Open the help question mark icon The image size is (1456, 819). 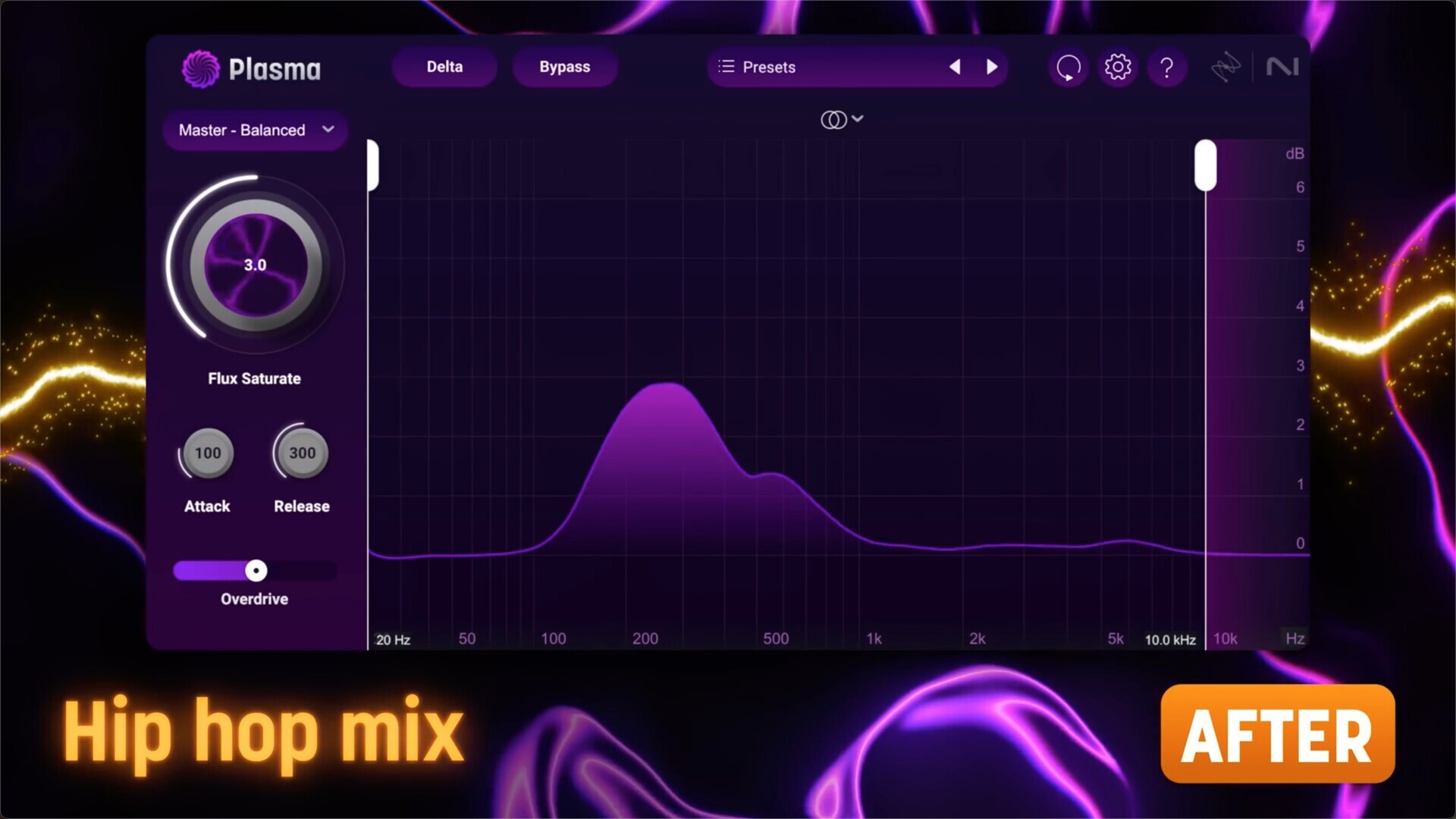point(1167,67)
